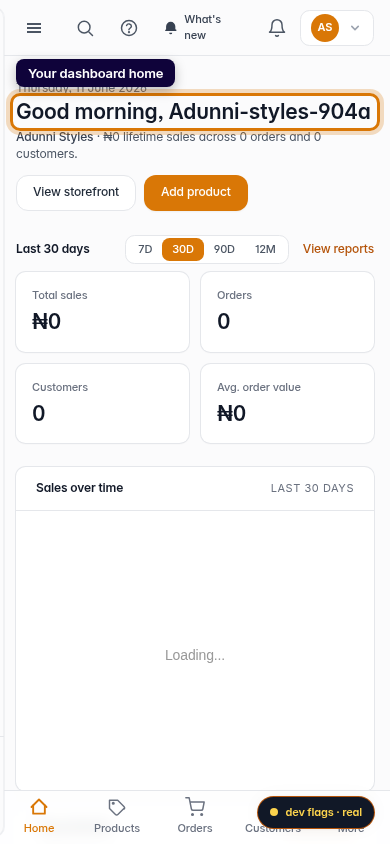Select the 30D time range
The image size is (390, 844).
pyautogui.click(x=183, y=249)
